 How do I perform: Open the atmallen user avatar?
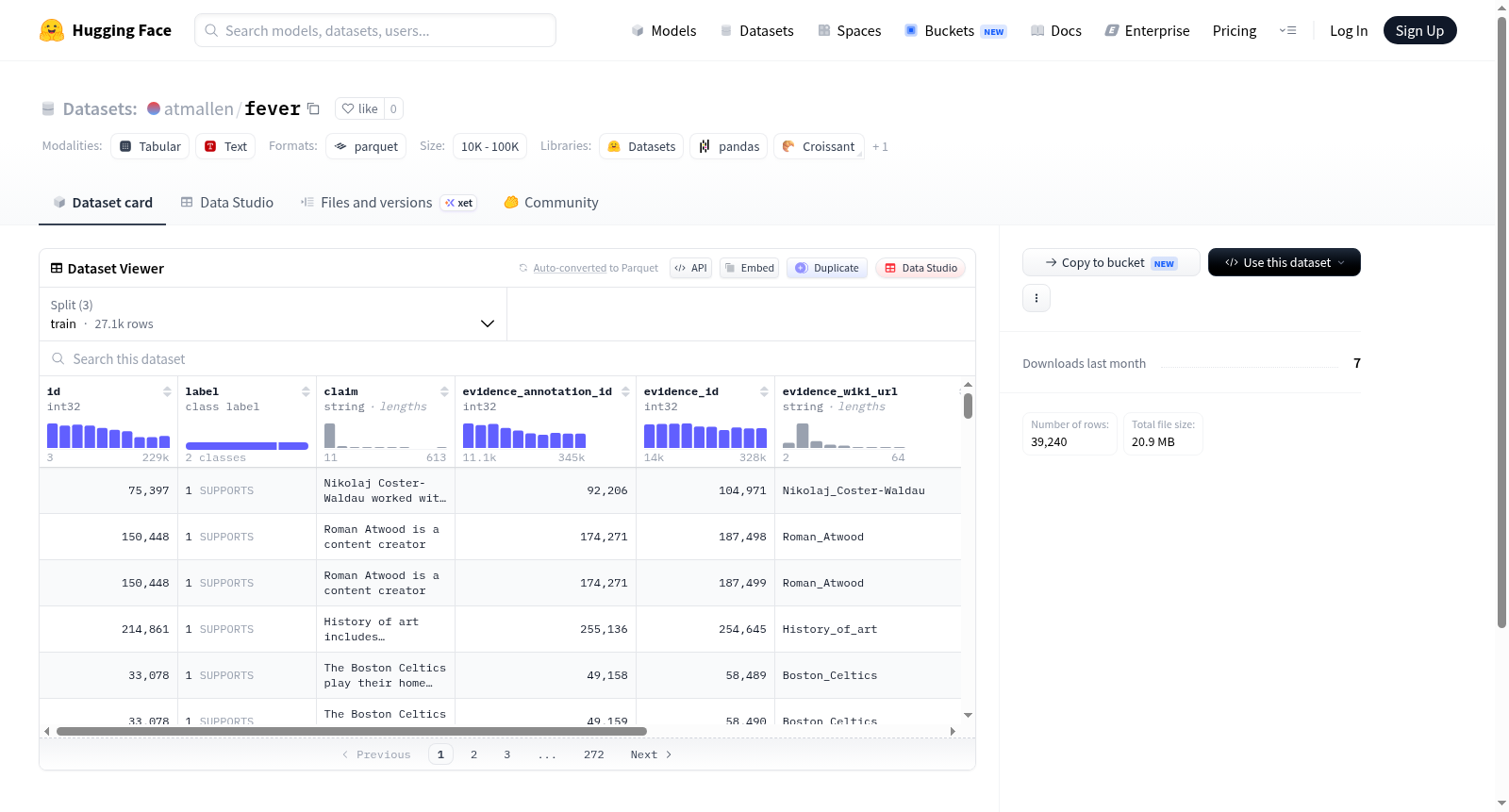coord(154,108)
